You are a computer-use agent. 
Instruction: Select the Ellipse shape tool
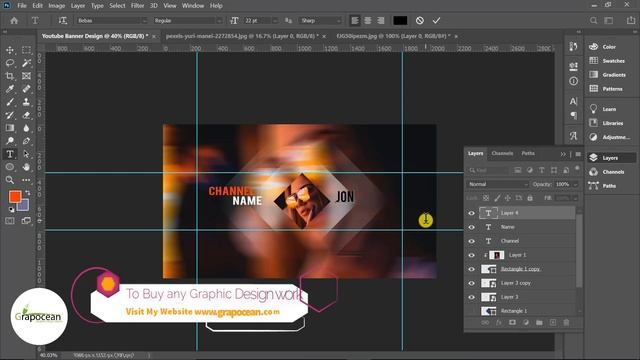(10, 167)
